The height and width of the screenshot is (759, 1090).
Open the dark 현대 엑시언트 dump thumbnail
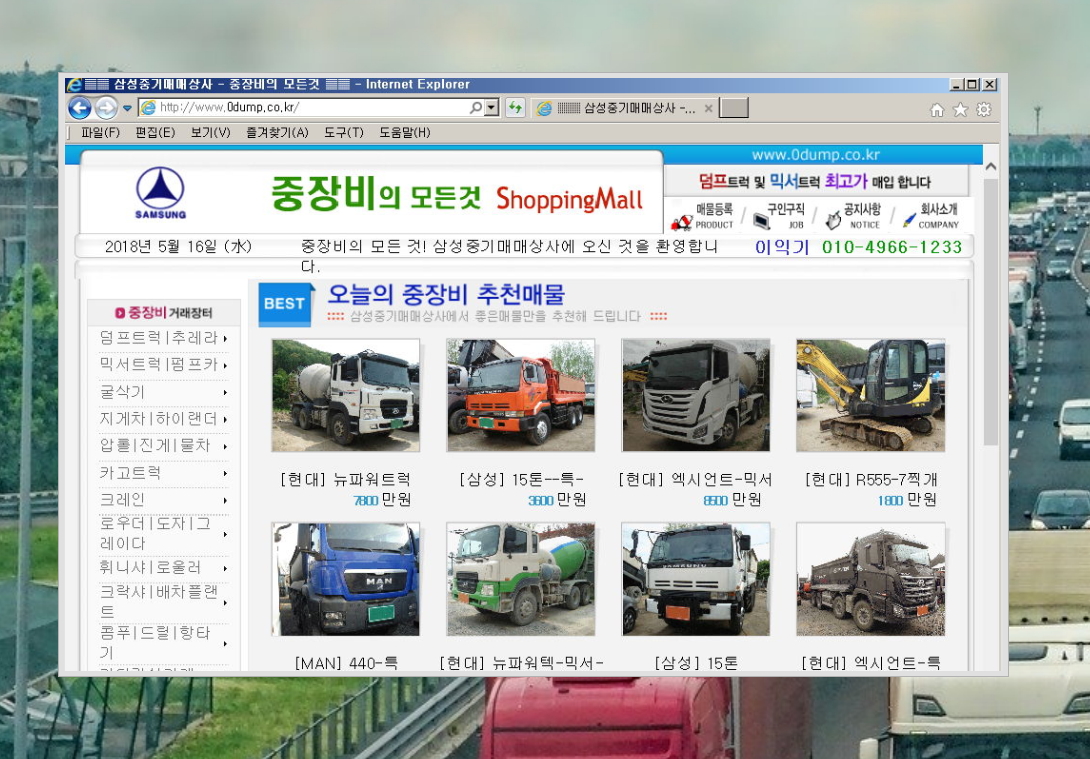[870, 580]
